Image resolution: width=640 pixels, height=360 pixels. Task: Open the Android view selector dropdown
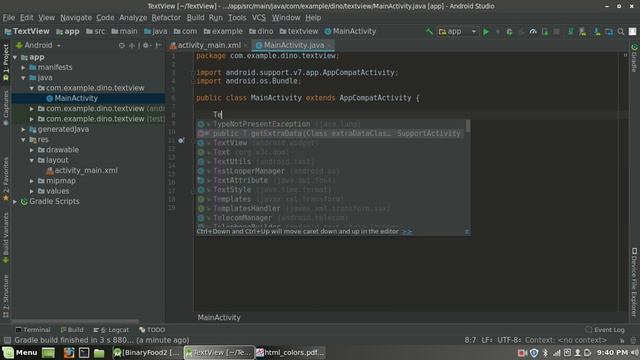[38, 45]
